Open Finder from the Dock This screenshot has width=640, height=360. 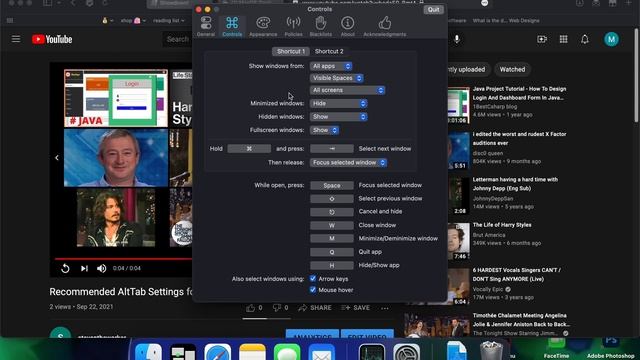pos(148,352)
